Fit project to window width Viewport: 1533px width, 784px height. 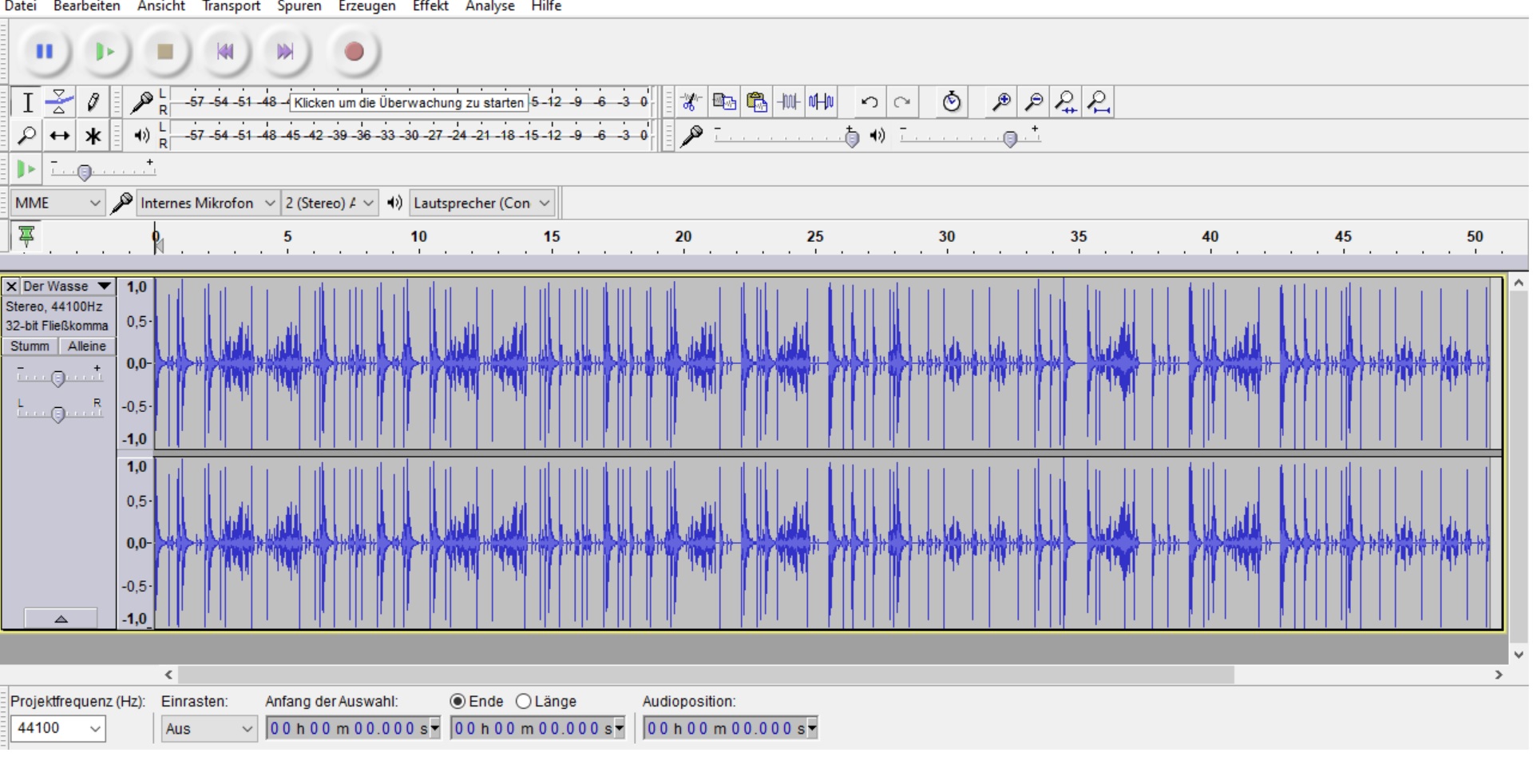1099,102
